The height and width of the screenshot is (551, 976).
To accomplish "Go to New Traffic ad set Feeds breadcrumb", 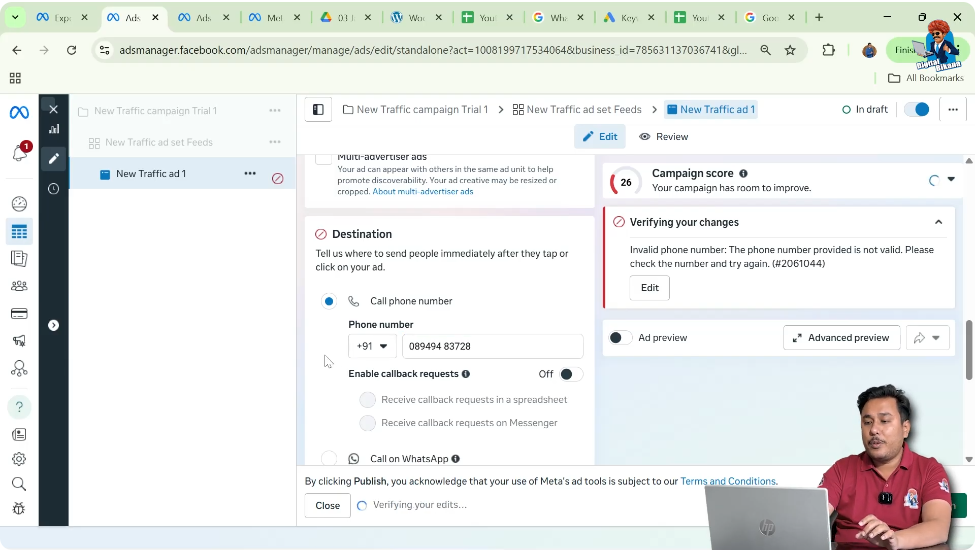I will click(577, 110).
